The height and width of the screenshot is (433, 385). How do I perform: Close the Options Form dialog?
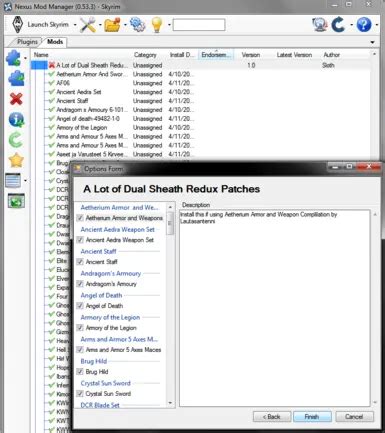pyautogui.click(x=369, y=166)
